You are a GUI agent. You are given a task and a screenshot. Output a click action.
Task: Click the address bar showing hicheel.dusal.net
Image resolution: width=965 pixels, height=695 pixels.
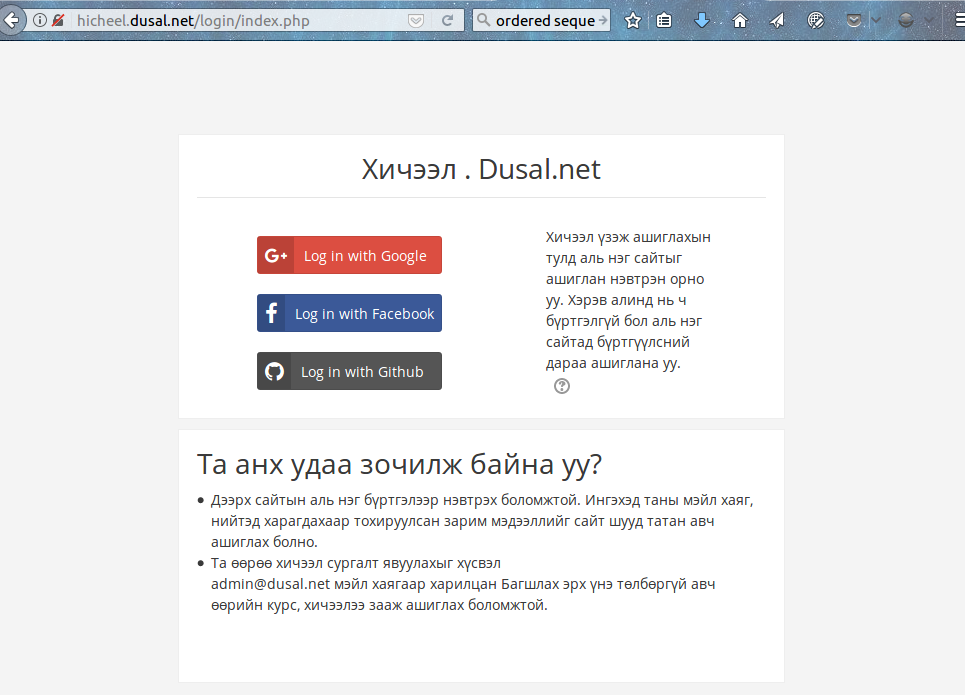(237, 21)
